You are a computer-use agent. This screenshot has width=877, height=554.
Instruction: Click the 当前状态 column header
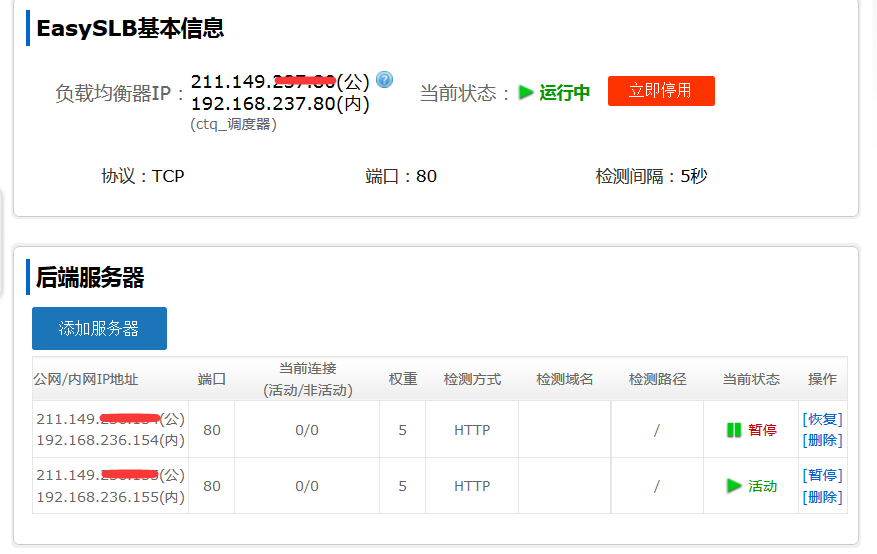tap(751, 380)
